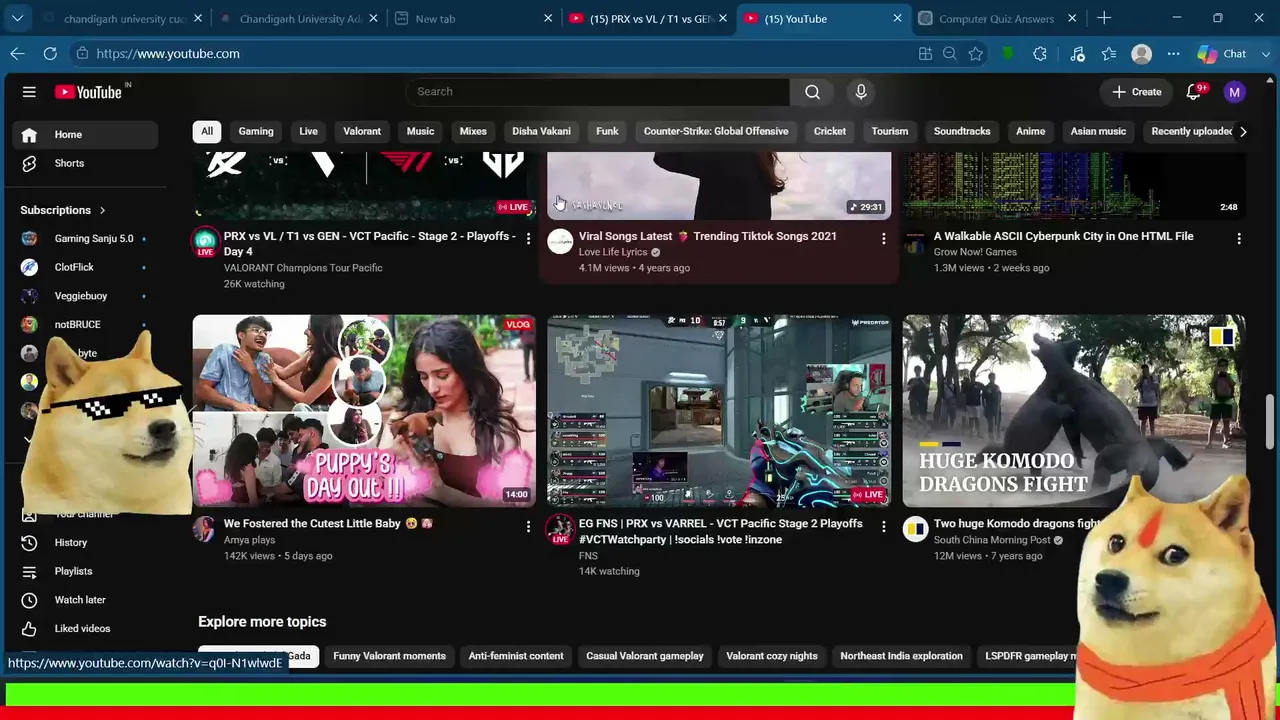Open the video titled Viral Songs Latest
This screenshot has height=720, width=1280.
point(708,236)
